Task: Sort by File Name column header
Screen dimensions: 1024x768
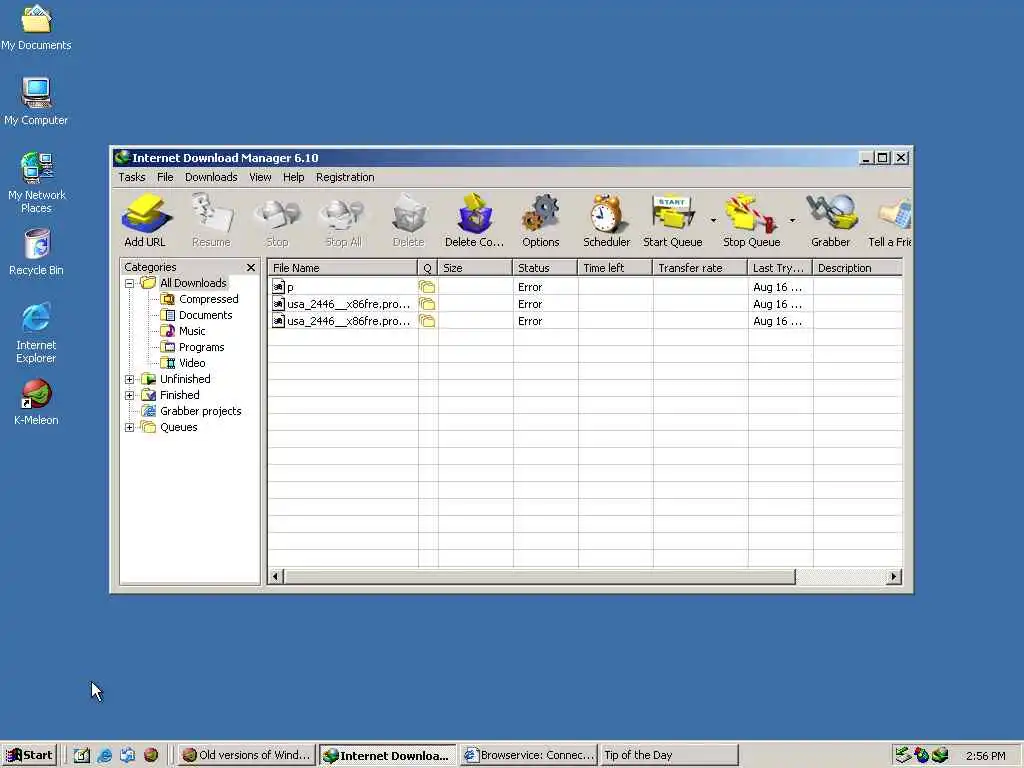Action: point(342,268)
